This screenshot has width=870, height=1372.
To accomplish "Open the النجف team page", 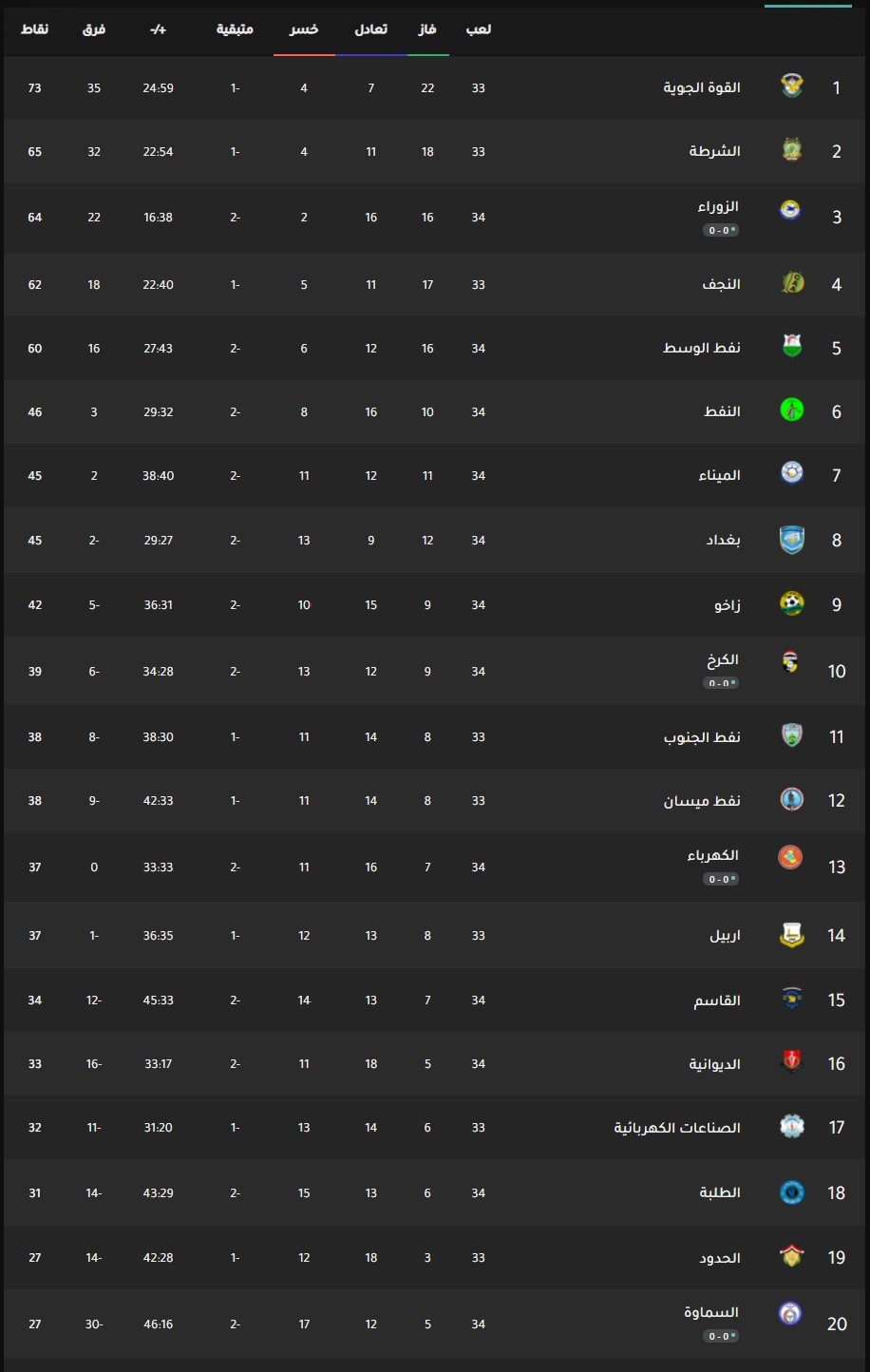I will 722,284.
